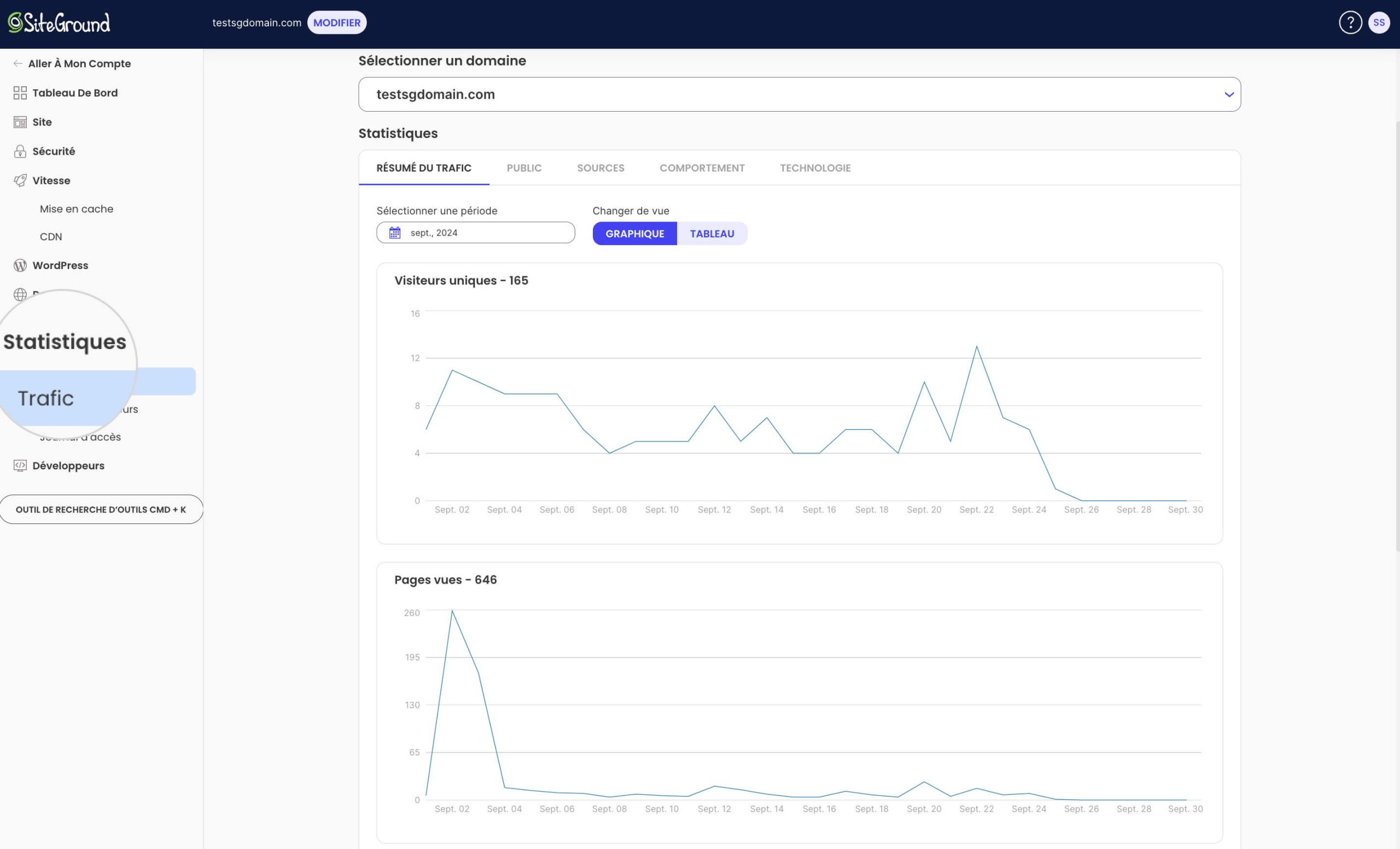The height and width of the screenshot is (849, 1400).
Task: Click the Site layout icon in sidebar
Action: [20, 122]
